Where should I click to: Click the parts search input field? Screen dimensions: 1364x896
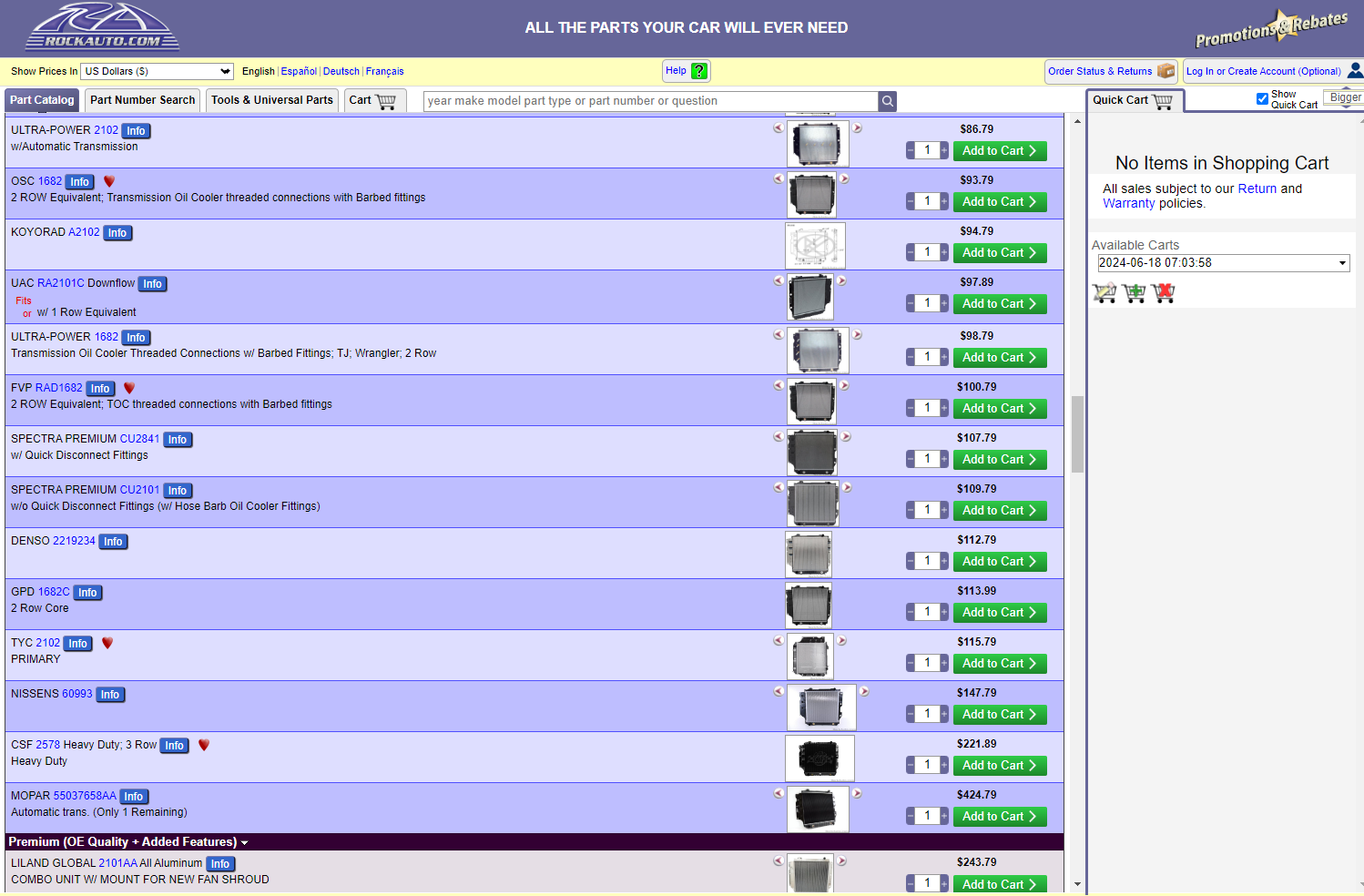click(650, 101)
